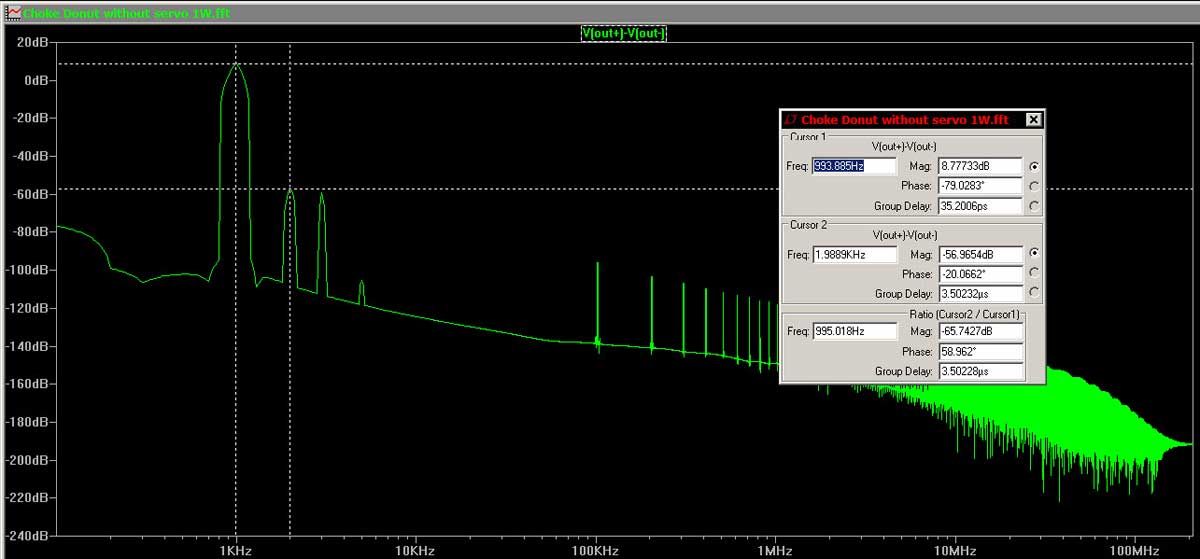The width and height of the screenshot is (1200, 559).
Task: Click the third harmonic peak near 3KHz
Action: 321,194
